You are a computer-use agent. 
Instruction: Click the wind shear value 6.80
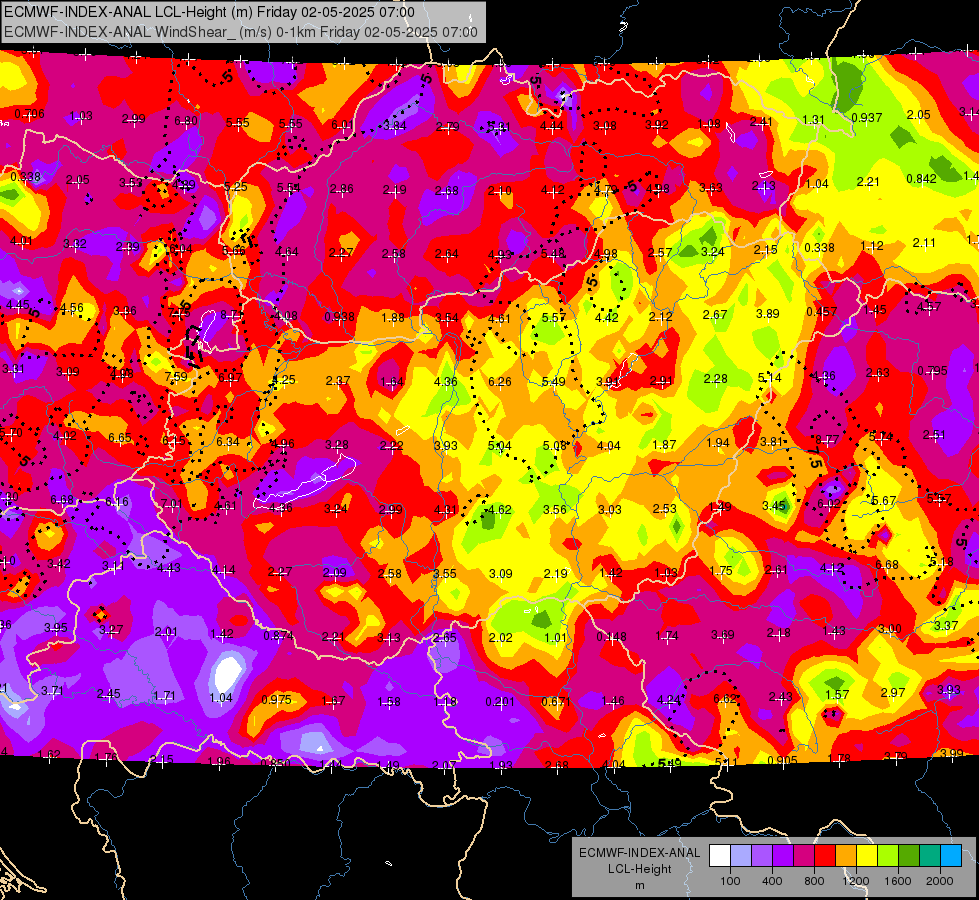pos(186,121)
